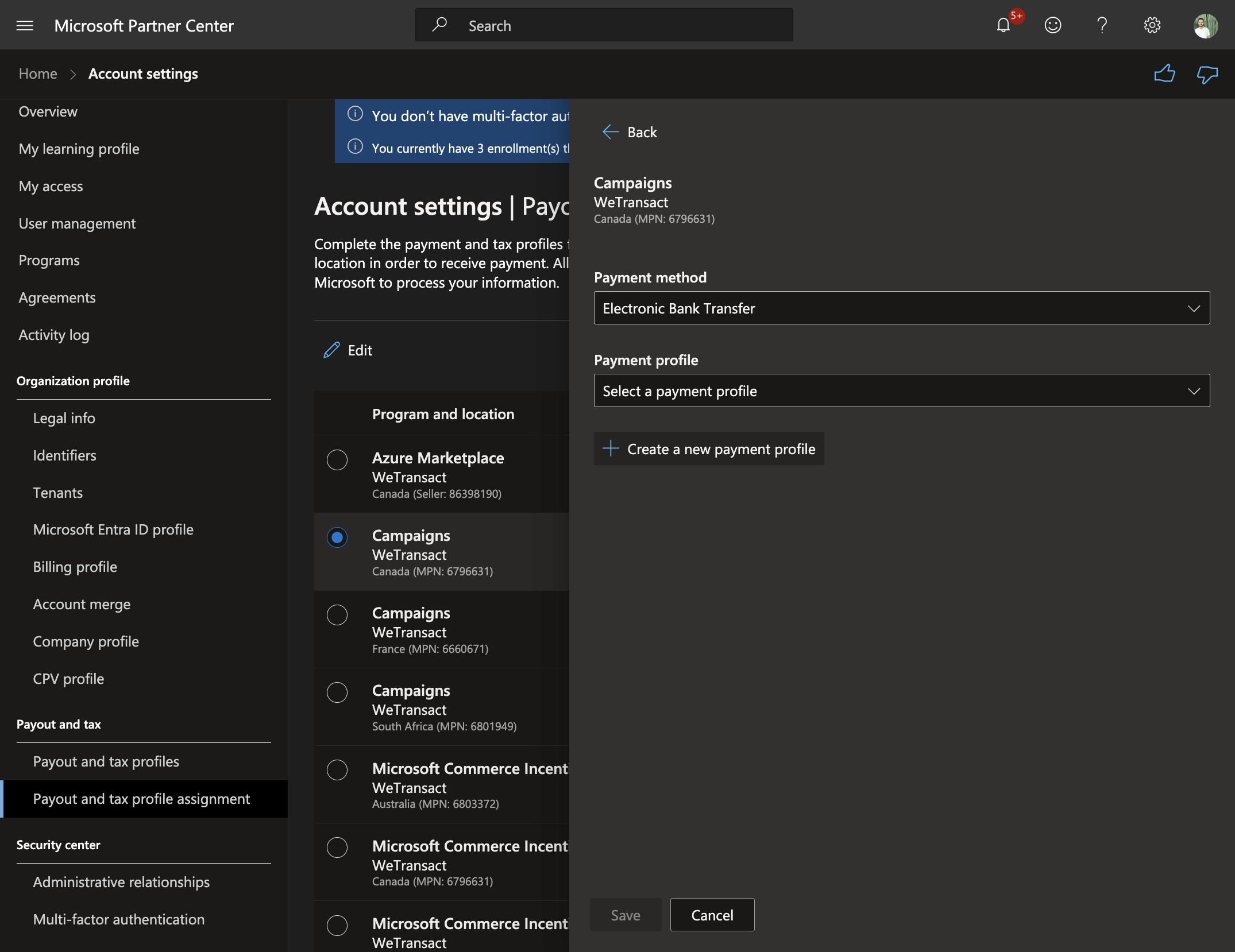The image size is (1235, 952).
Task: Select the Campaigns South Africa radio button
Action: (337, 692)
